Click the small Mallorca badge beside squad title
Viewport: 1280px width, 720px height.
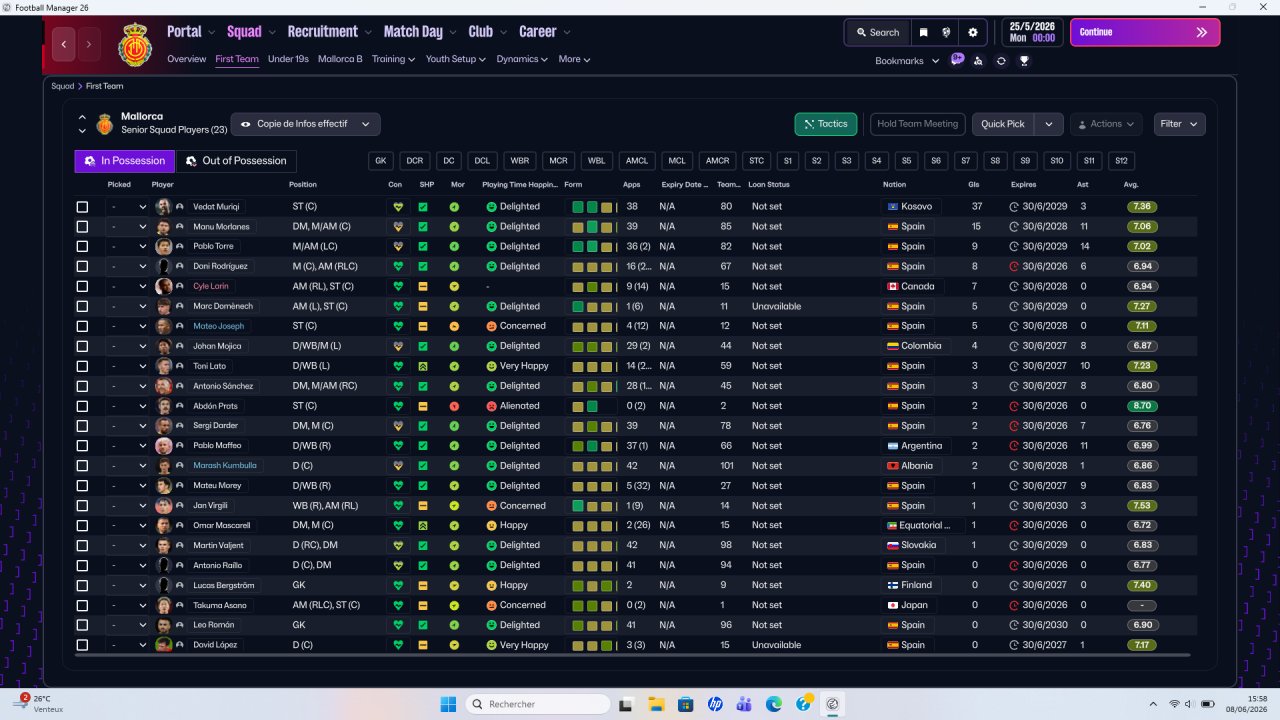(105, 124)
